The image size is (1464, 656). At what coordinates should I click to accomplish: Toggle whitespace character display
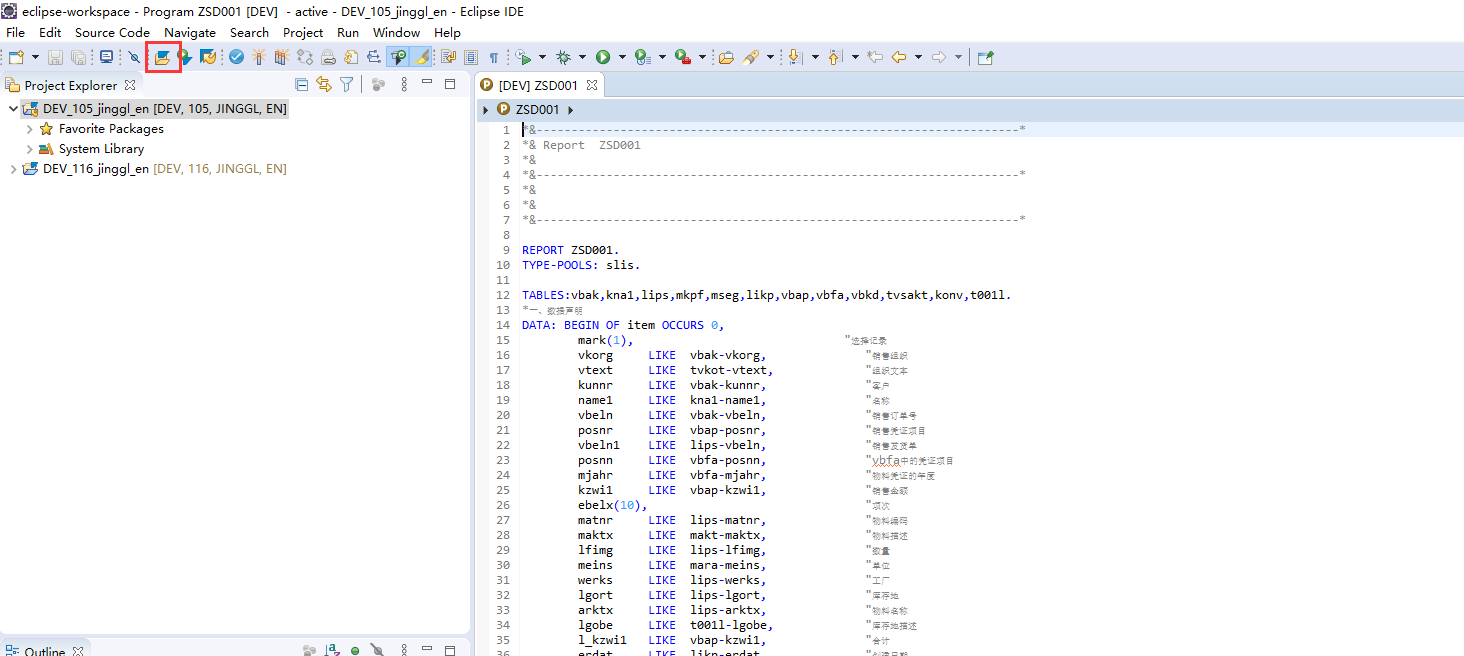click(x=496, y=57)
